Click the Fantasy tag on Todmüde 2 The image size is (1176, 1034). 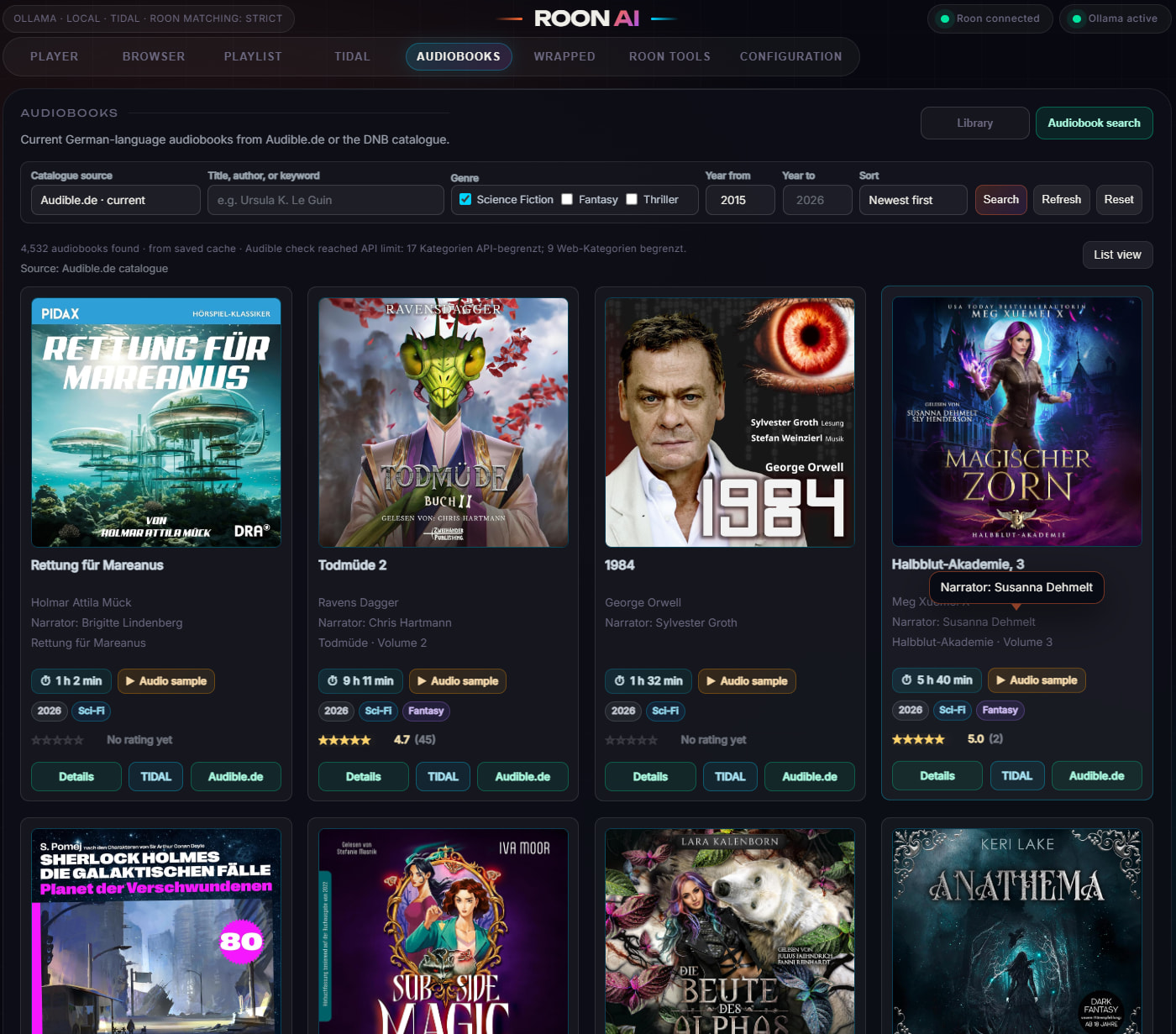click(426, 711)
